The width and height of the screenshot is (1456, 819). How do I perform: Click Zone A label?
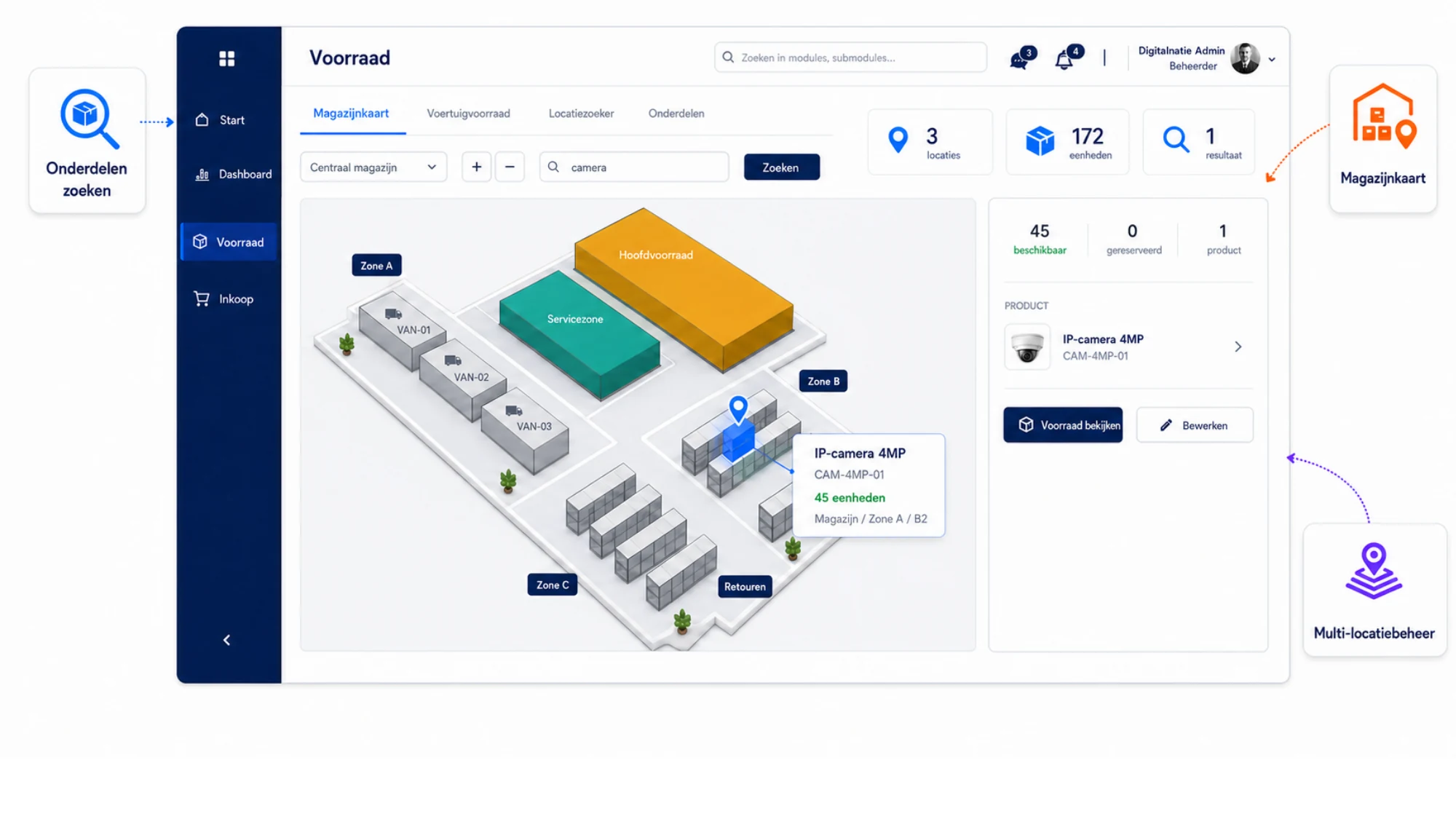click(376, 266)
